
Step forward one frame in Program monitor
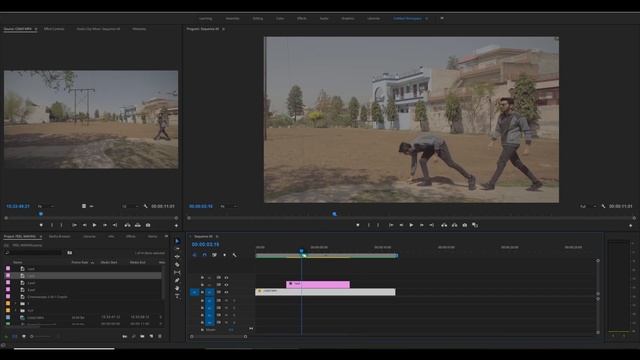pyautogui.click(x=422, y=225)
